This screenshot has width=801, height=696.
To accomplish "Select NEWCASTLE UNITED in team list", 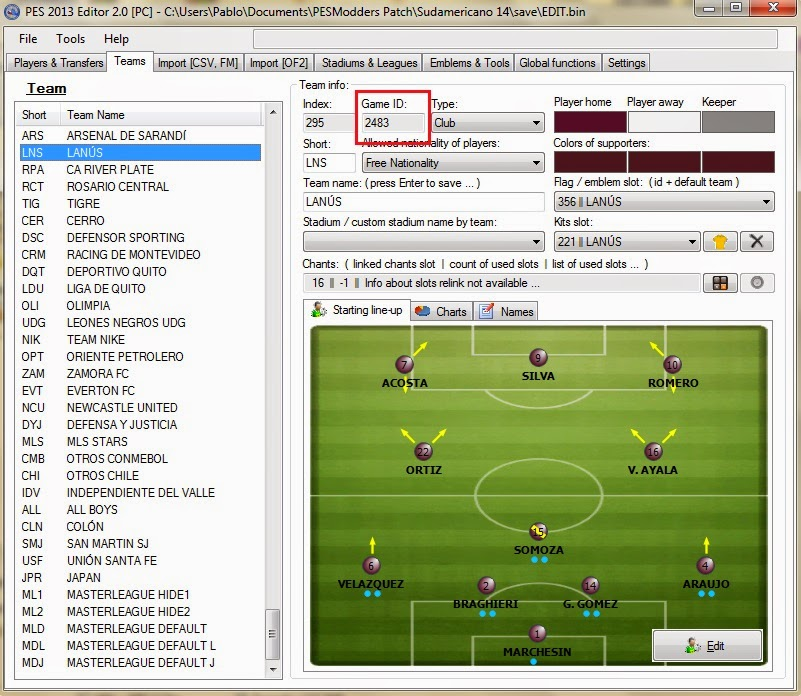I will click(140, 408).
